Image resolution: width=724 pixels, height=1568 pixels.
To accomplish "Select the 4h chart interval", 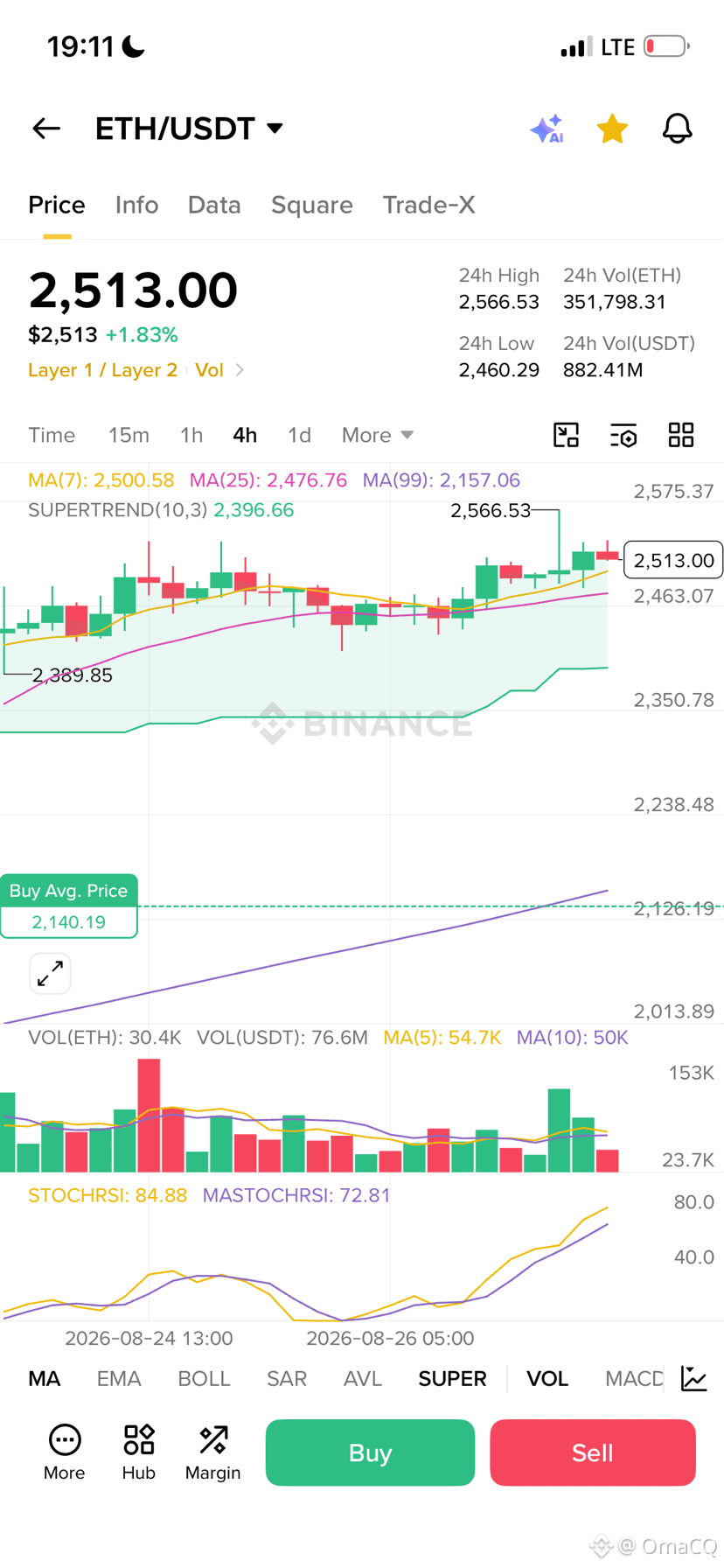I will (x=245, y=435).
